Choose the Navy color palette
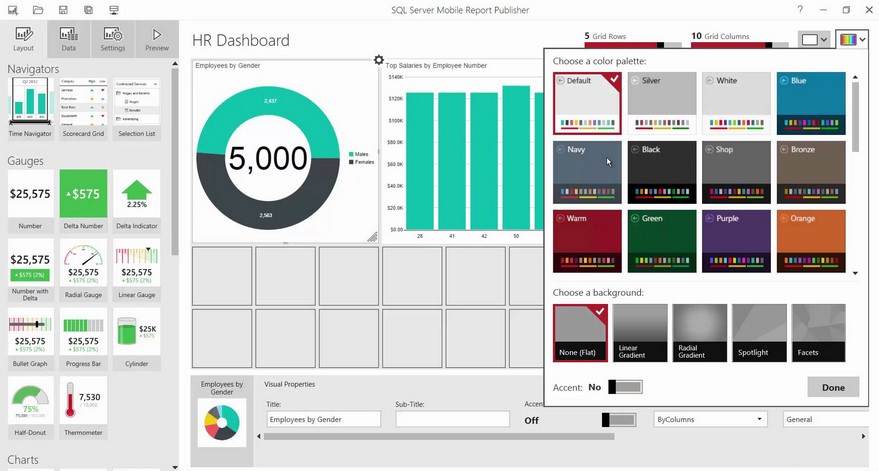 [x=587, y=172]
